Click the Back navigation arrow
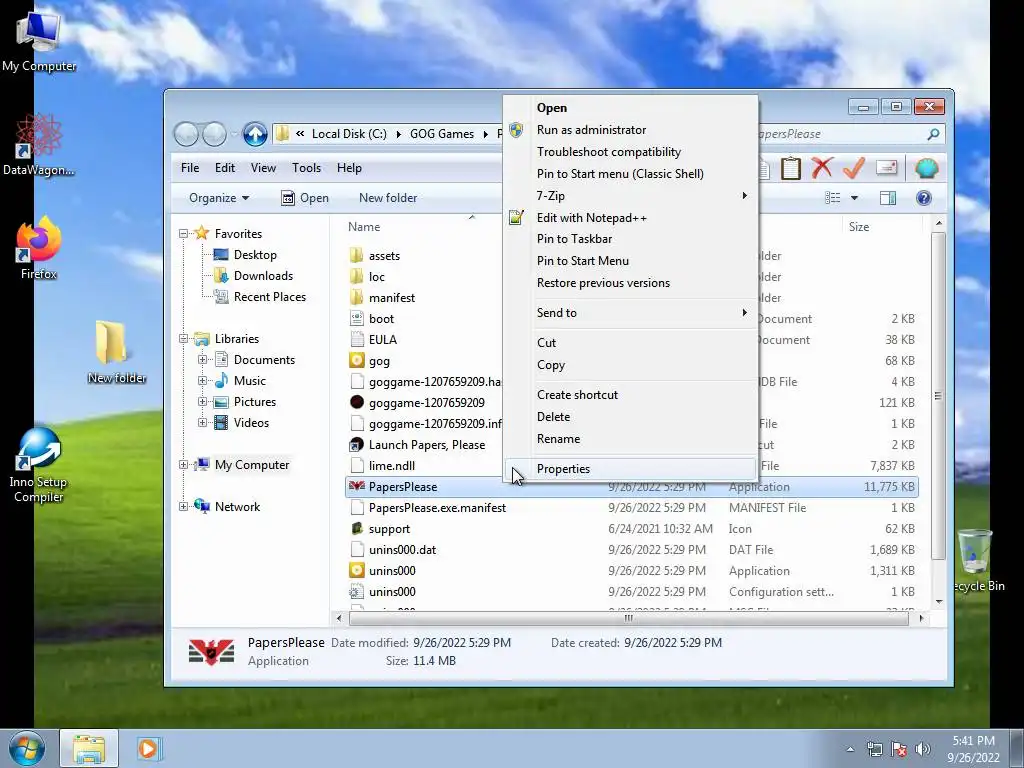Viewport: 1024px width, 768px height. tap(187, 135)
